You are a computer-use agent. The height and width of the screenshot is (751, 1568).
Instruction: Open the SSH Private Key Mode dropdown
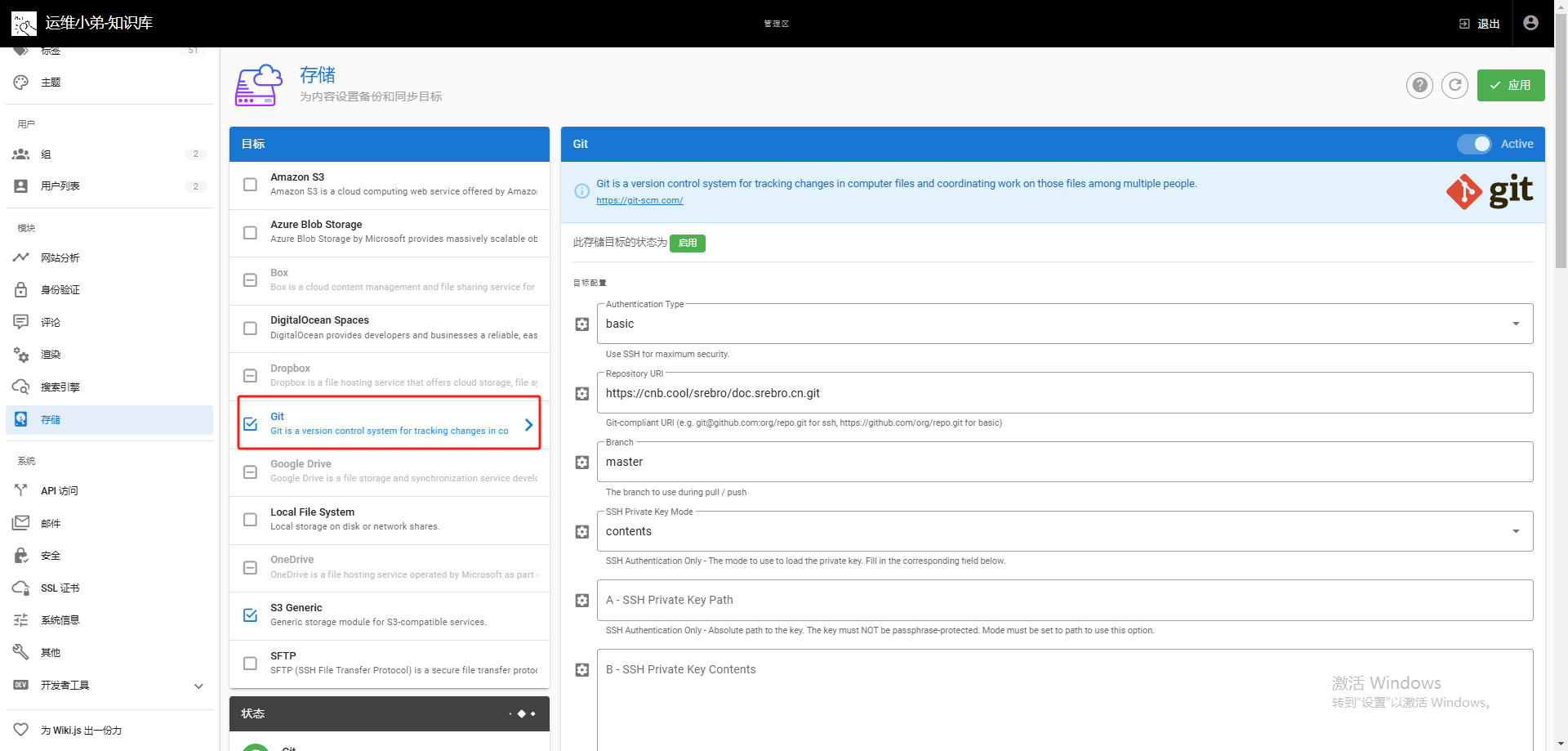(1065, 531)
